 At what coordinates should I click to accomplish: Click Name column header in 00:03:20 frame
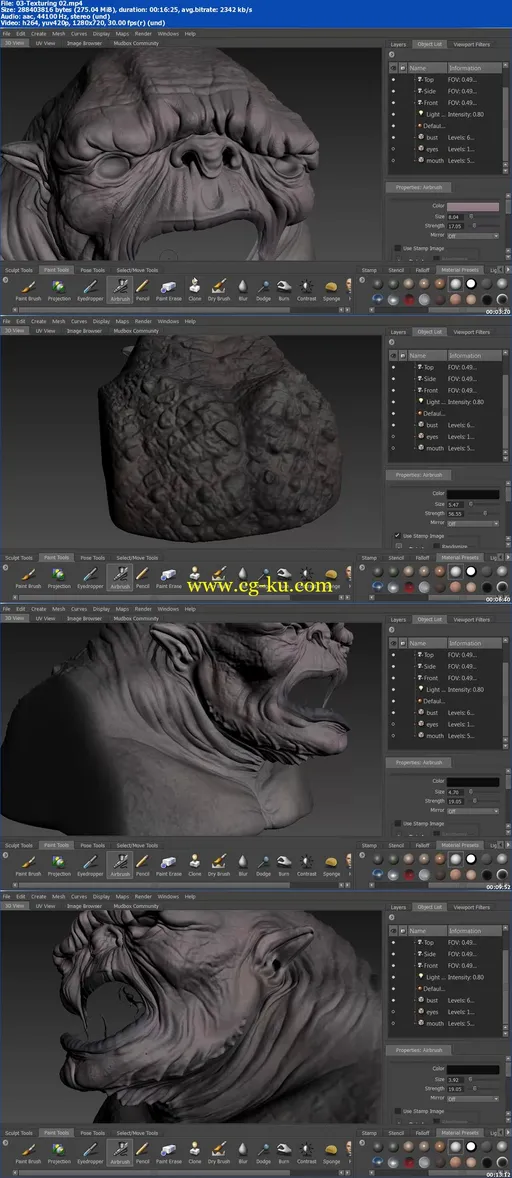426,68
